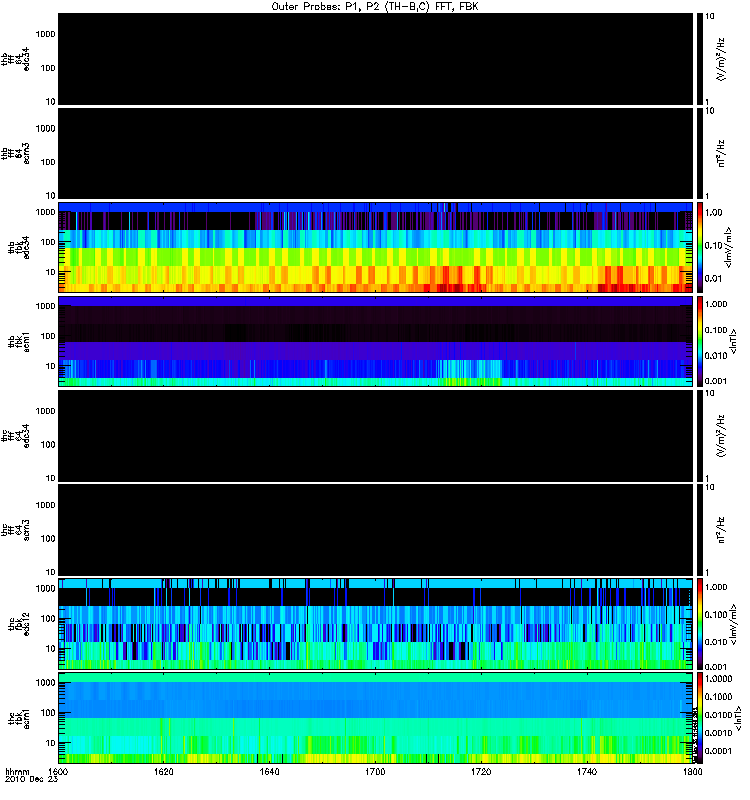750x800 pixels.
Task: Click the rainbow color bar of thb fbk edc34
Action: coord(700,247)
